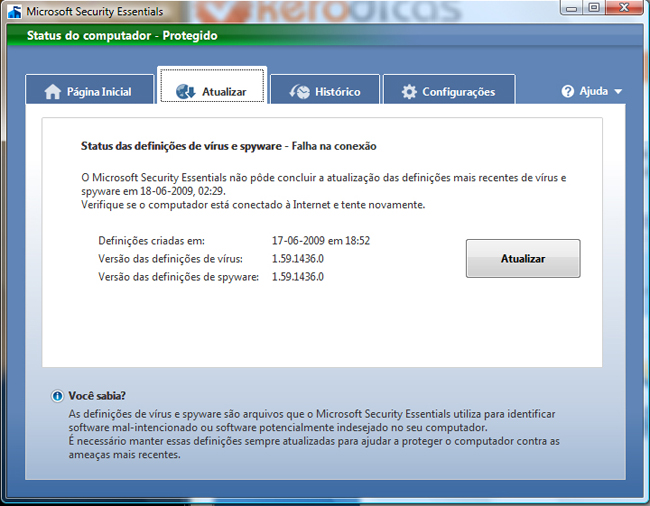650x506 pixels.
Task: Click the virus definitions version 1.59.1436.0
Action: pyautogui.click(x=298, y=259)
